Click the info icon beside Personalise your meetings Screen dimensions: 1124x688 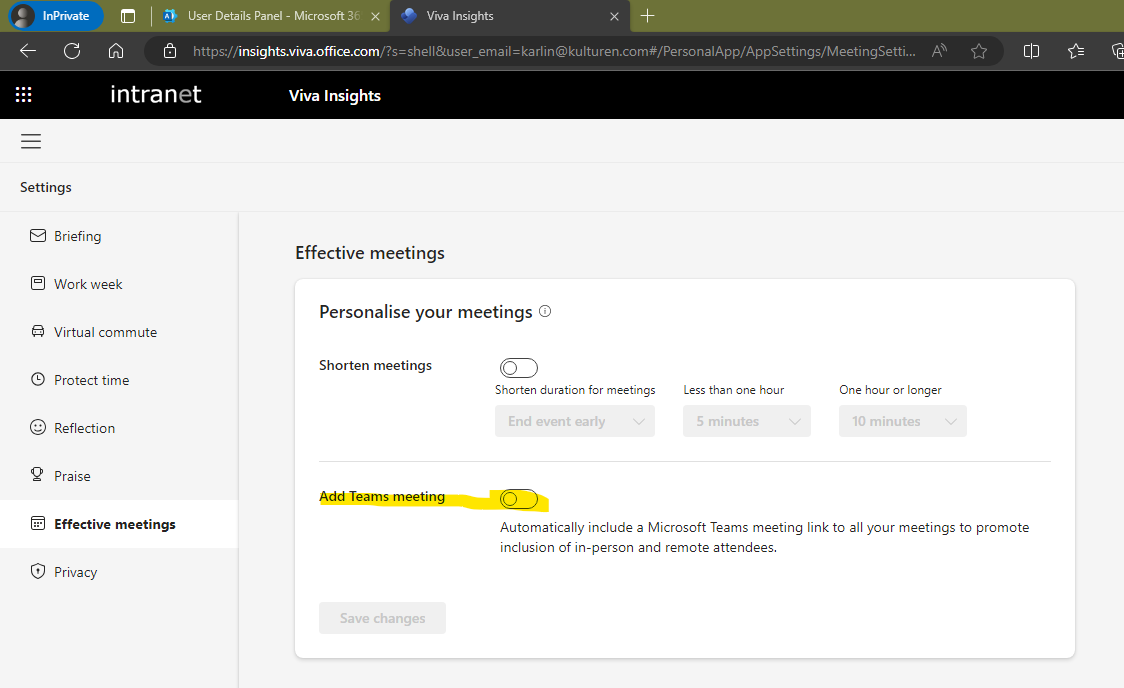pos(545,311)
